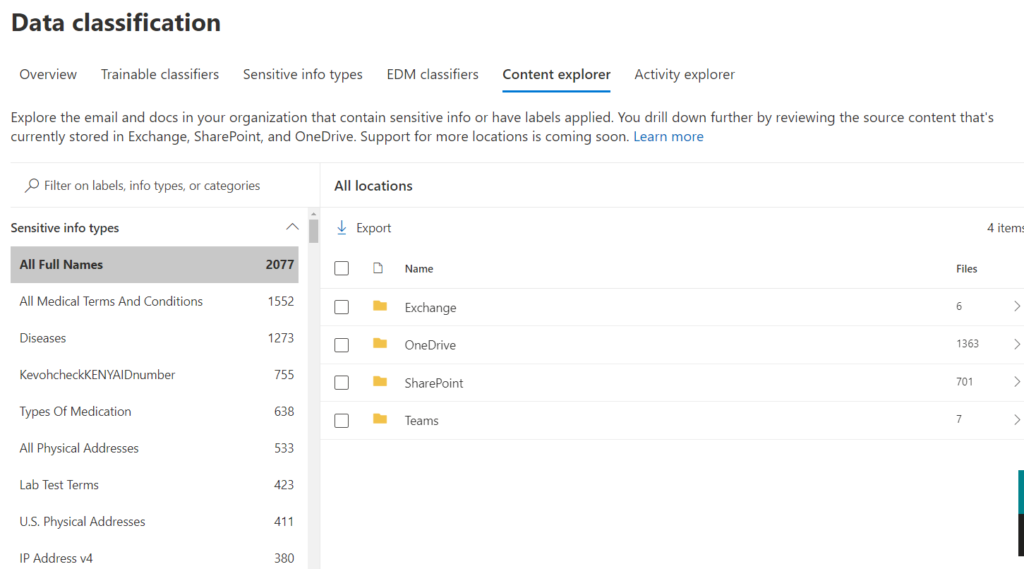Switch to the Activity explorer tab
The height and width of the screenshot is (569, 1024).
tap(684, 75)
